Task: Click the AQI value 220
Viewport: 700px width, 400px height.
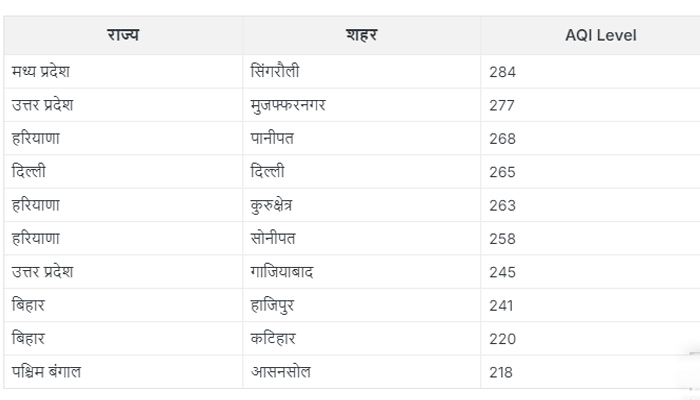Action: coord(503,339)
